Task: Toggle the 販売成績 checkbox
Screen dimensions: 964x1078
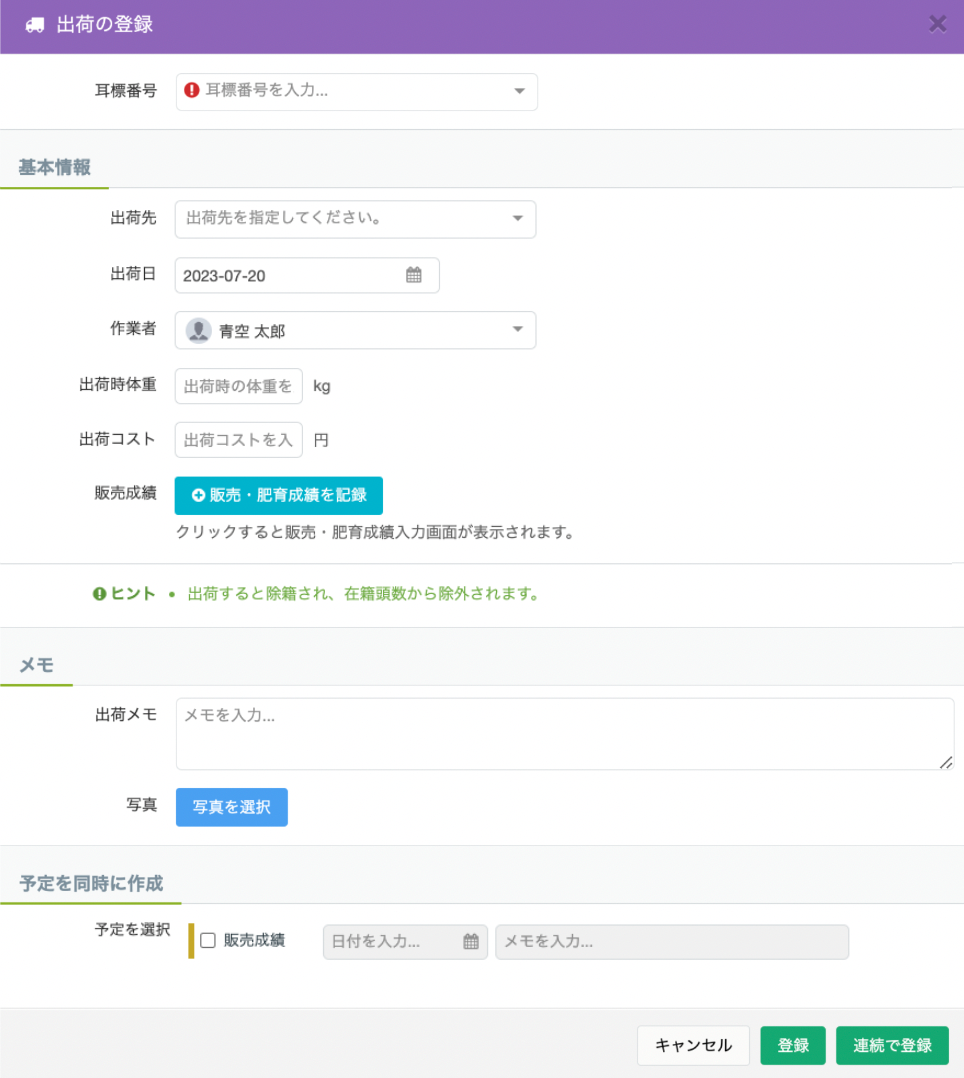Action: (x=208, y=940)
